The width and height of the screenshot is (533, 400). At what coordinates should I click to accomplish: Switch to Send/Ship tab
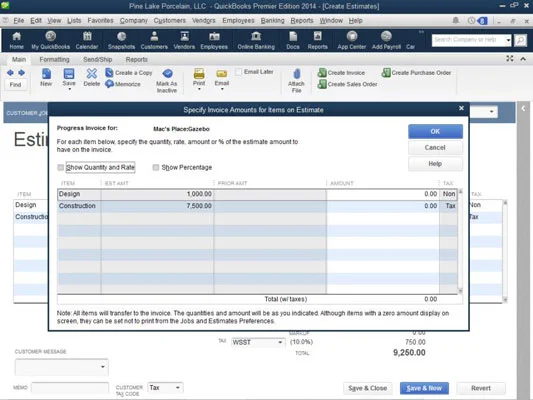coord(98,59)
